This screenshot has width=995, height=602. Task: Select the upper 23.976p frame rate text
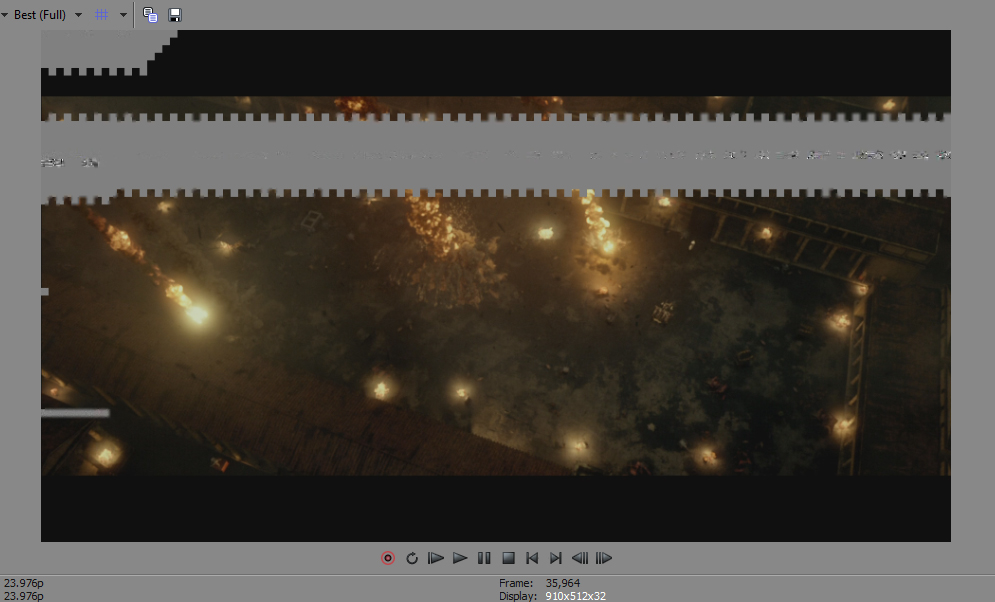(x=23, y=583)
